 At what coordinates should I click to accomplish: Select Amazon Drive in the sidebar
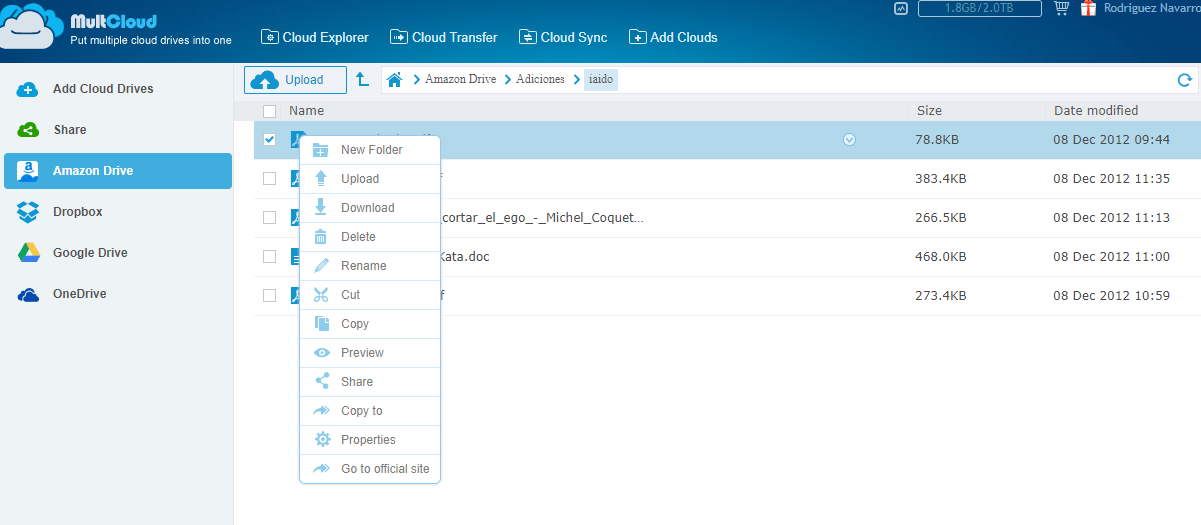click(118, 171)
